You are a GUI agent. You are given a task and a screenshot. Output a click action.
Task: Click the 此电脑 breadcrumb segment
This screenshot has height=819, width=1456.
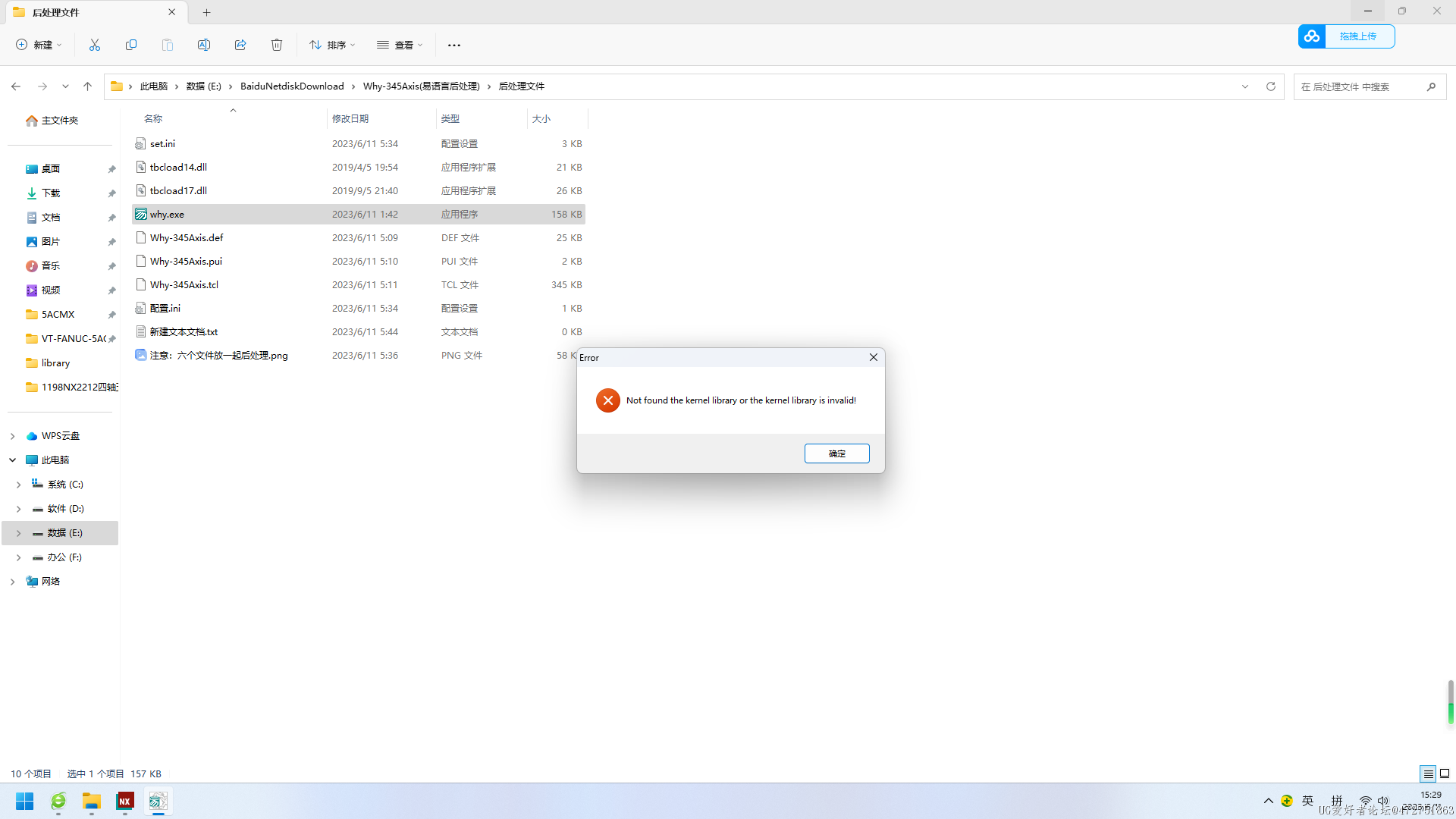(x=154, y=86)
